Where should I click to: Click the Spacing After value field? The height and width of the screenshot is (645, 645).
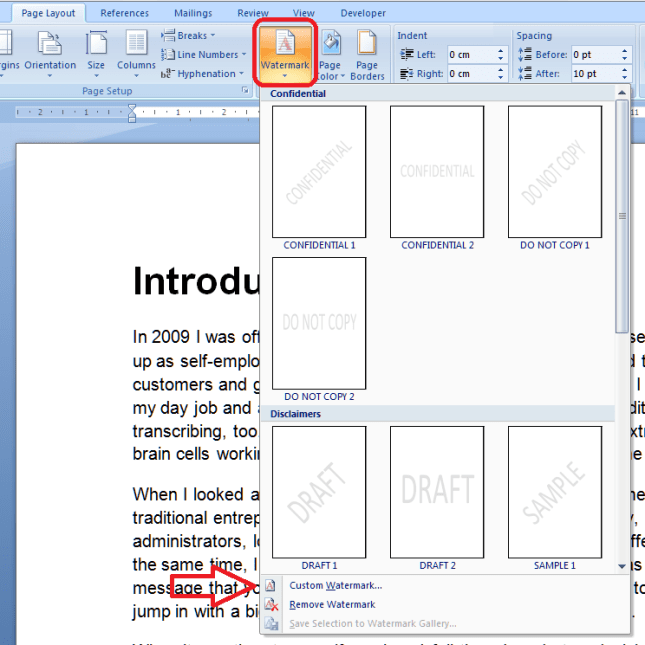593,74
